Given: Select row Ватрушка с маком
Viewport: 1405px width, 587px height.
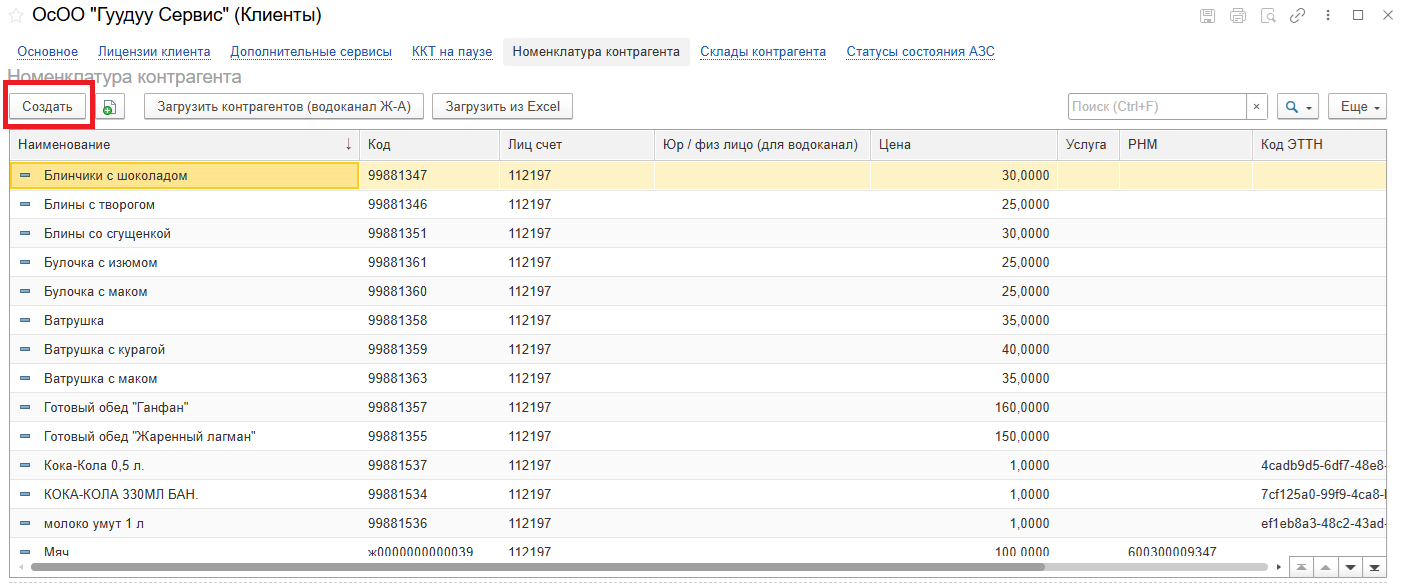Looking at the screenshot, I should click(x=698, y=378).
